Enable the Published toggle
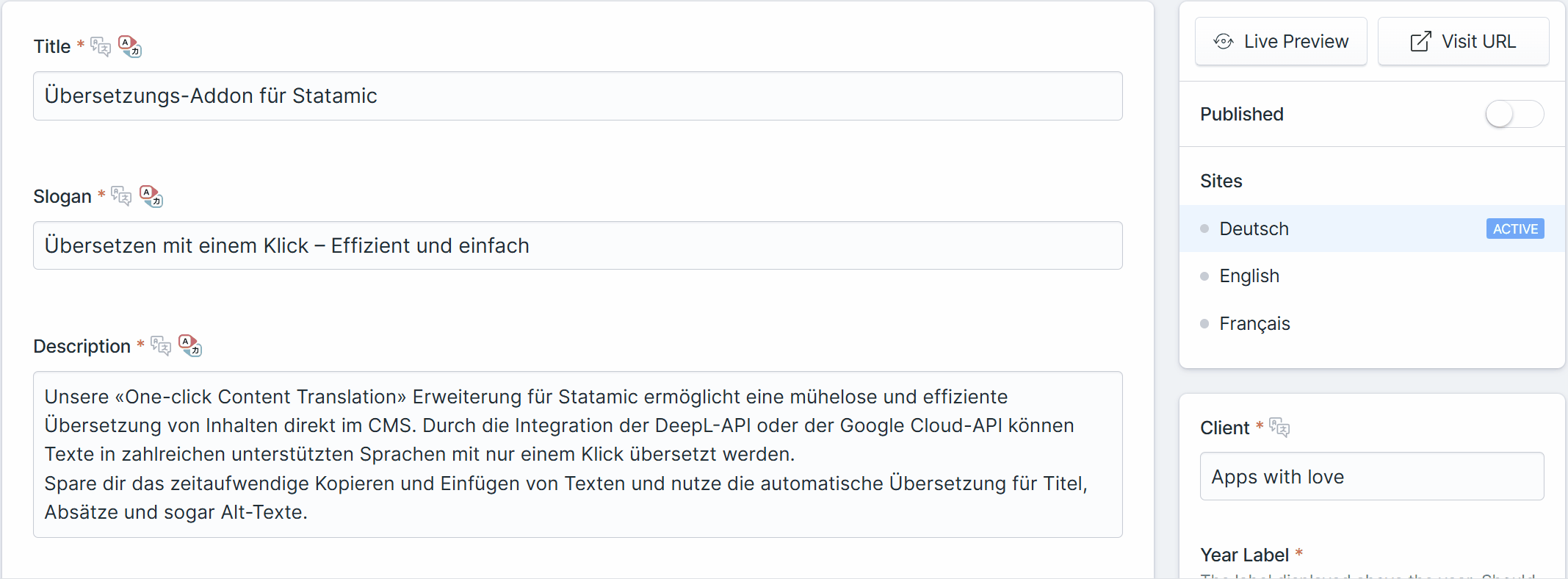The image size is (1568, 579). pos(1514,114)
